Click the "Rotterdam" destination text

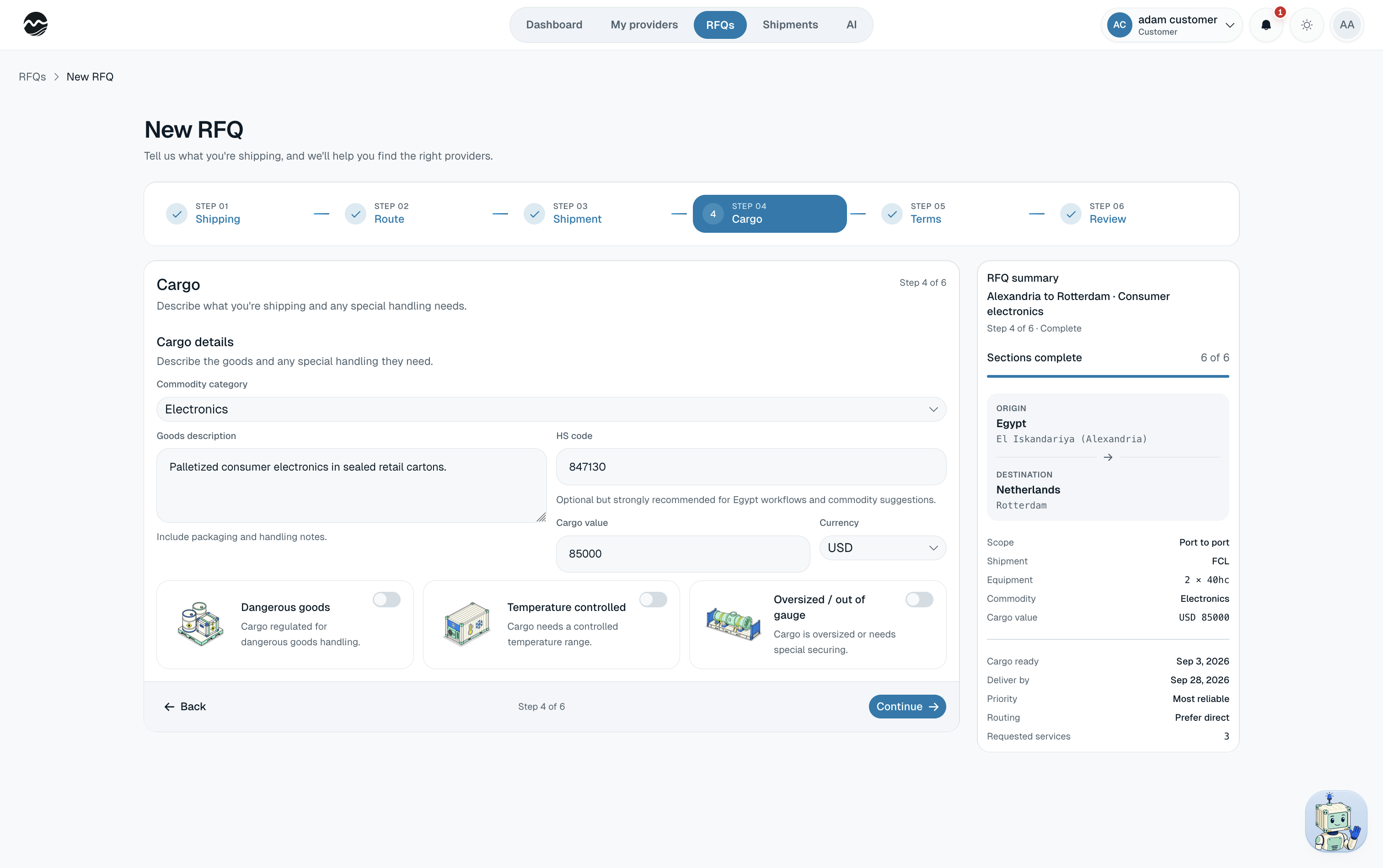click(1021, 505)
